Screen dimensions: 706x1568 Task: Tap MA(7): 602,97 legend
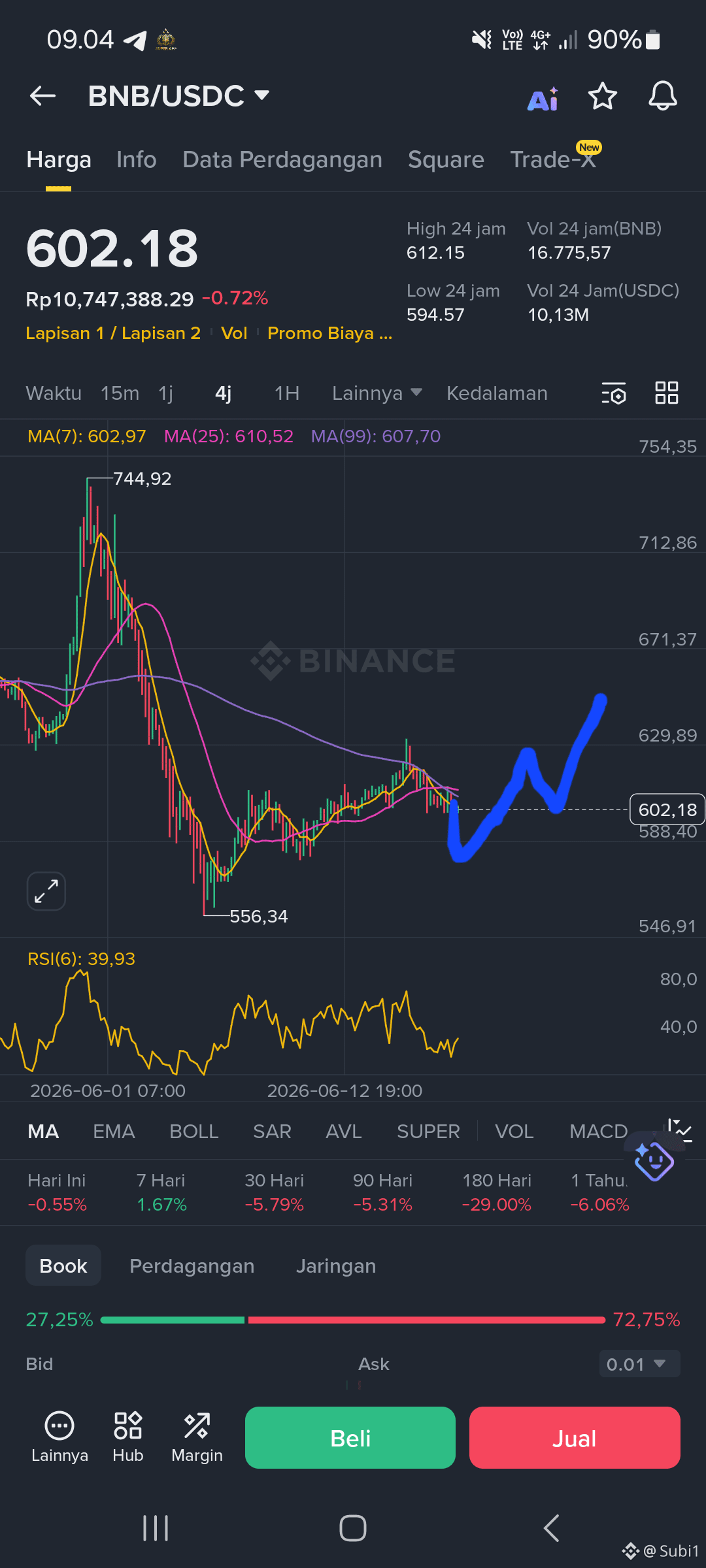point(87,436)
